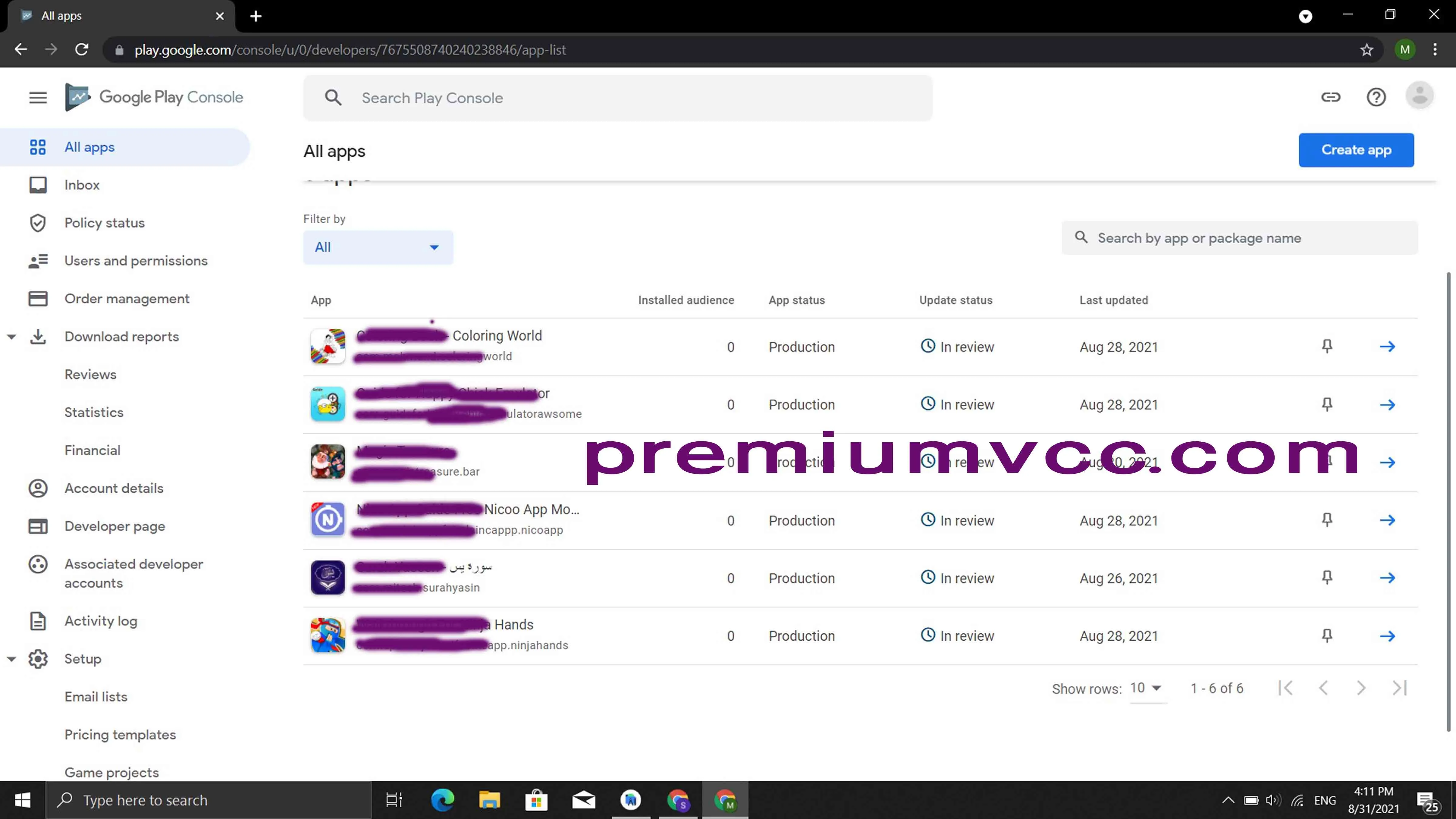Open Order management

point(126,298)
